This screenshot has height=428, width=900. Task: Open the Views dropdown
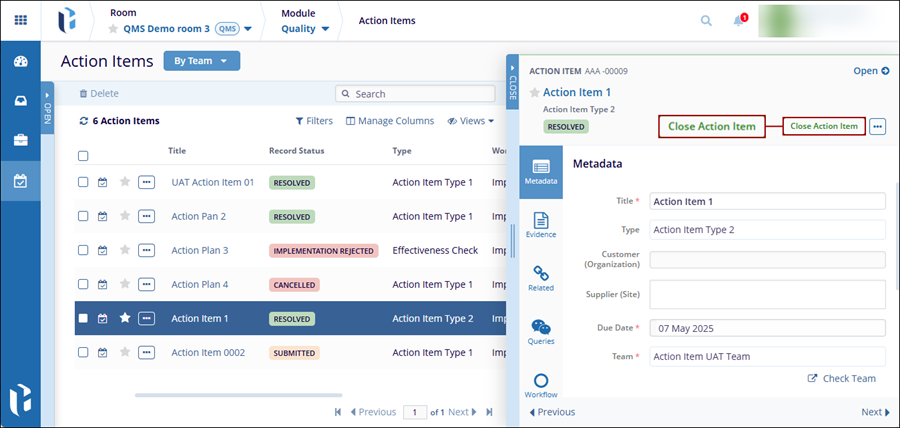point(472,121)
